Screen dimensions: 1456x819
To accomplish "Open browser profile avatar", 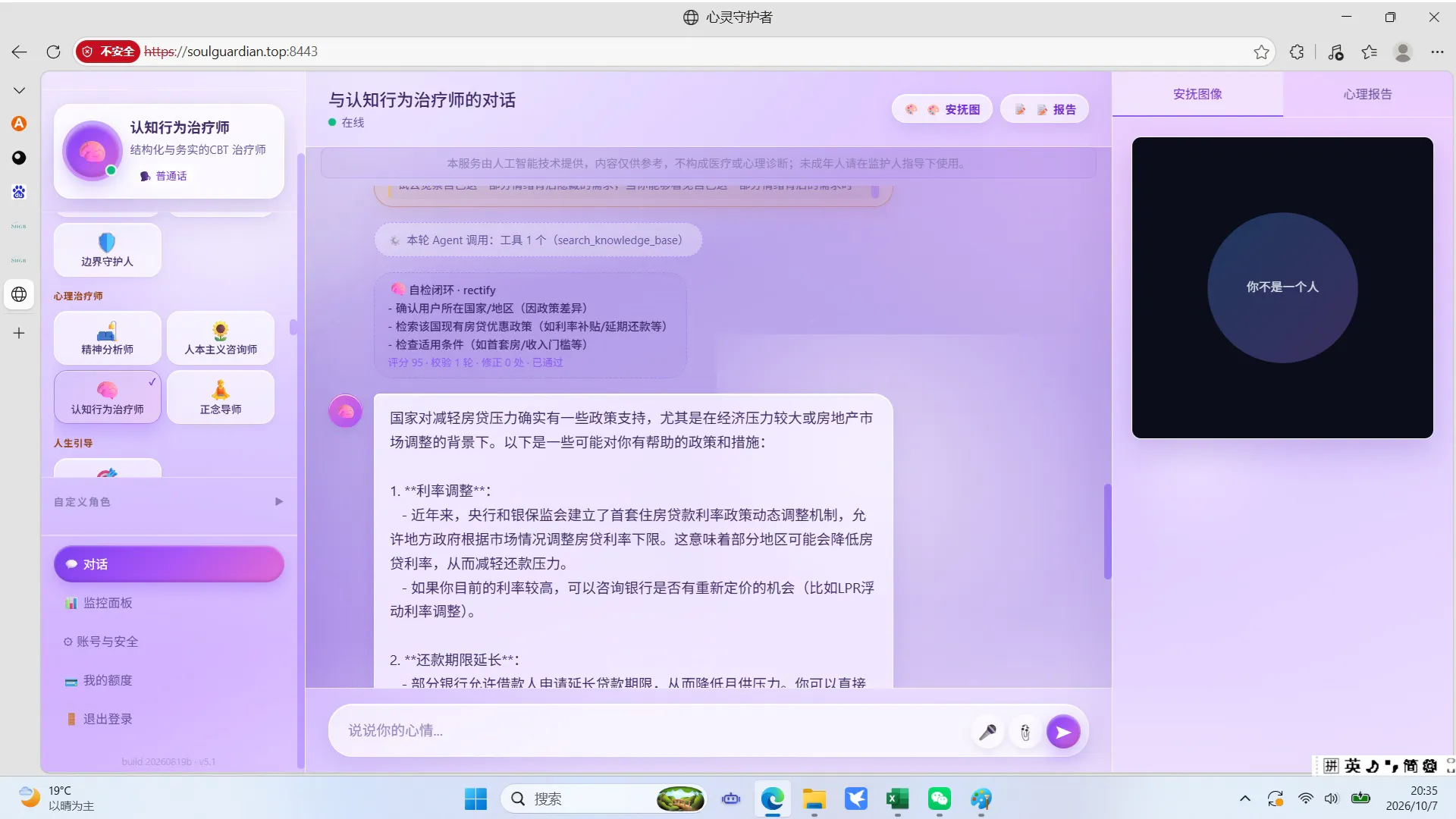I will click(1403, 52).
